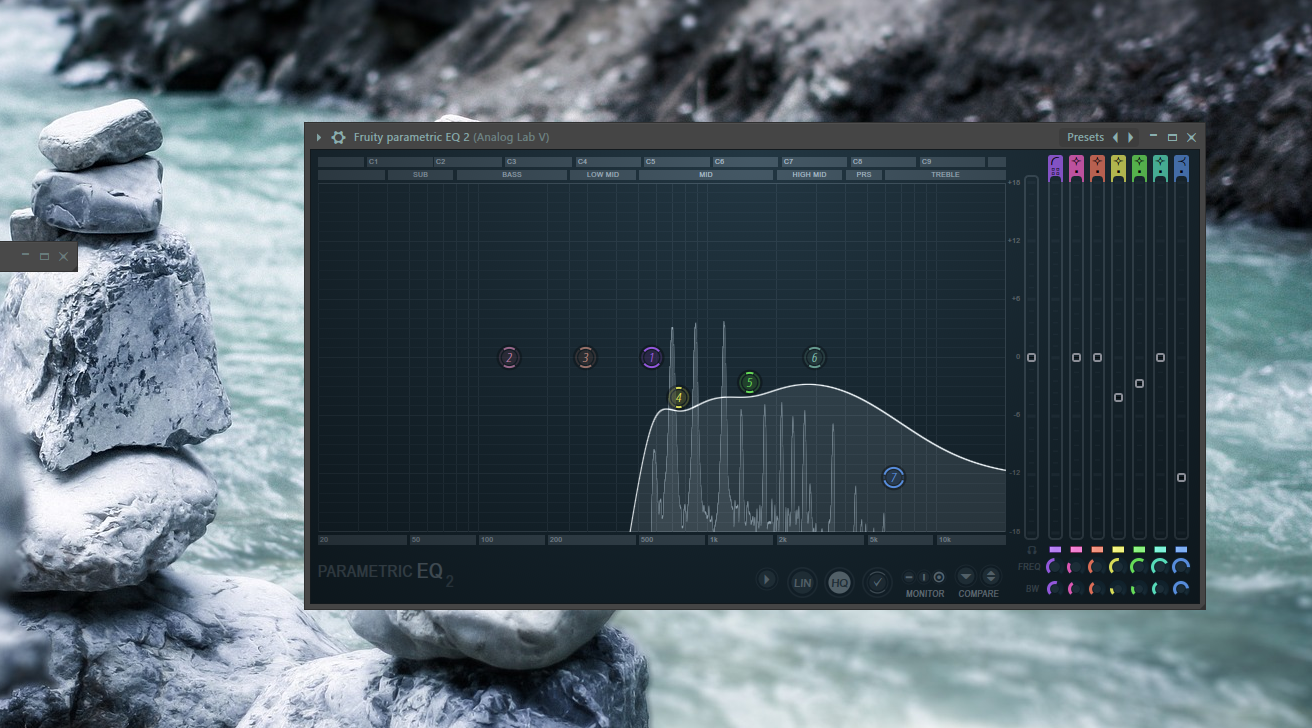Change purple band 1 filter type icon
1312x728 pixels.
pyautogui.click(x=1055, y=161)
